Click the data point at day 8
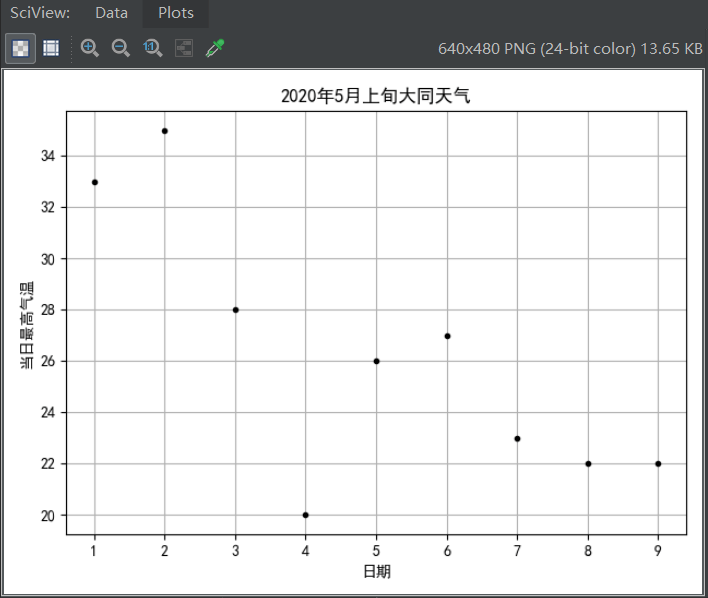Screen dimensions: 708x598 (x=588, y=464)
